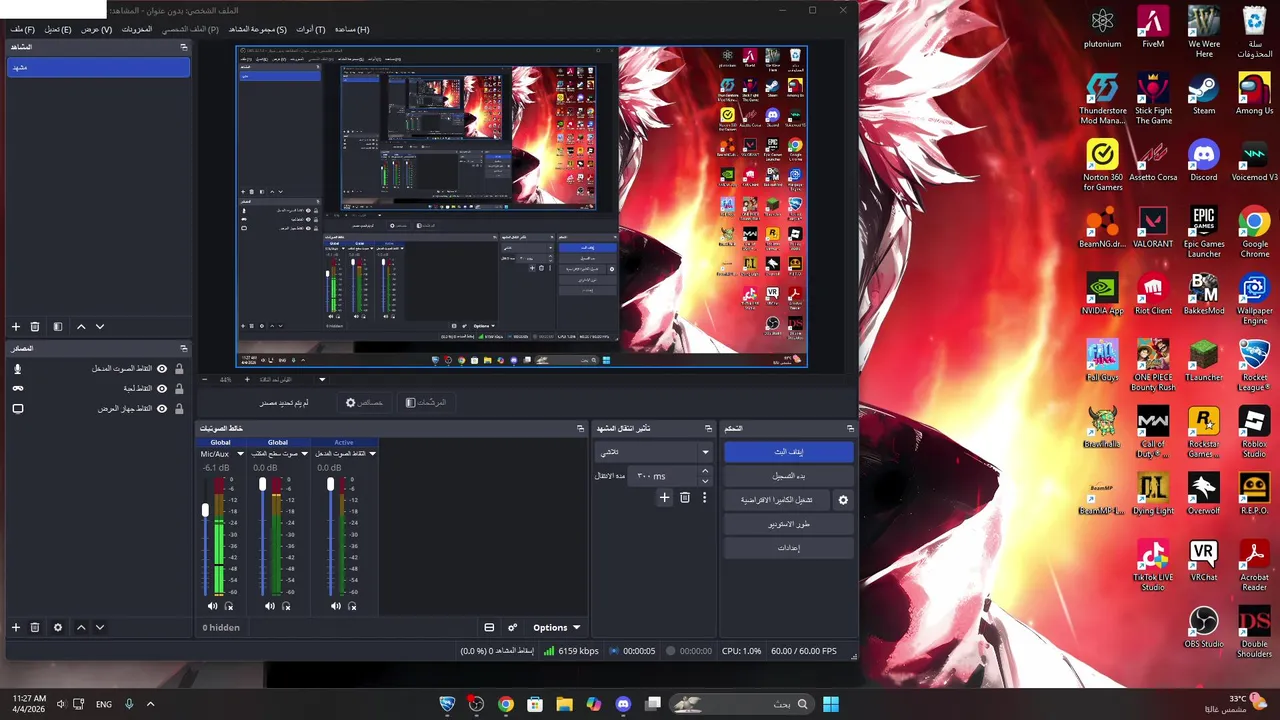Open Mic/Aux channel dropdown arrow in mixer

[x=240, y=454]
